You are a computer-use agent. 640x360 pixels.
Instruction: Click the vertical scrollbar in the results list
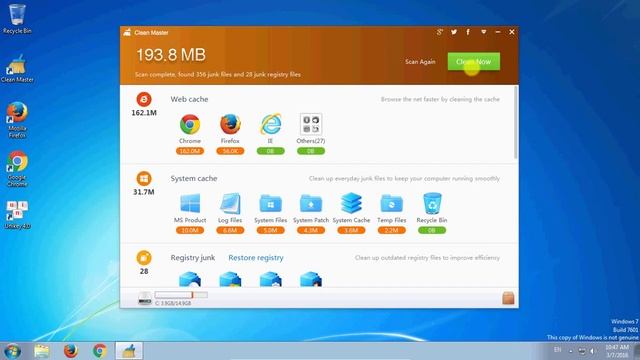pos(516,122)
